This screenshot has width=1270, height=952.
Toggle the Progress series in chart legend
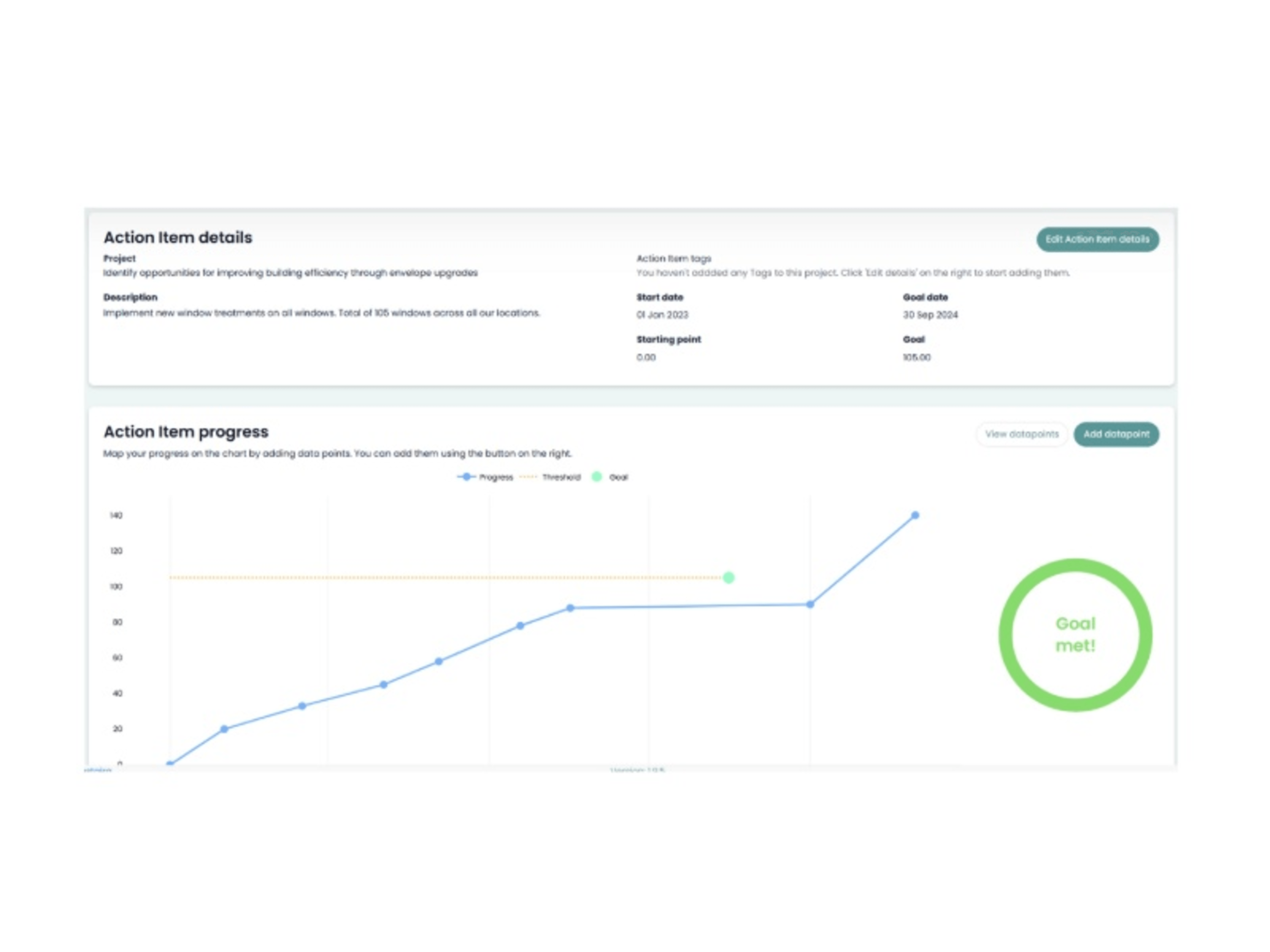tap(485, 477)
